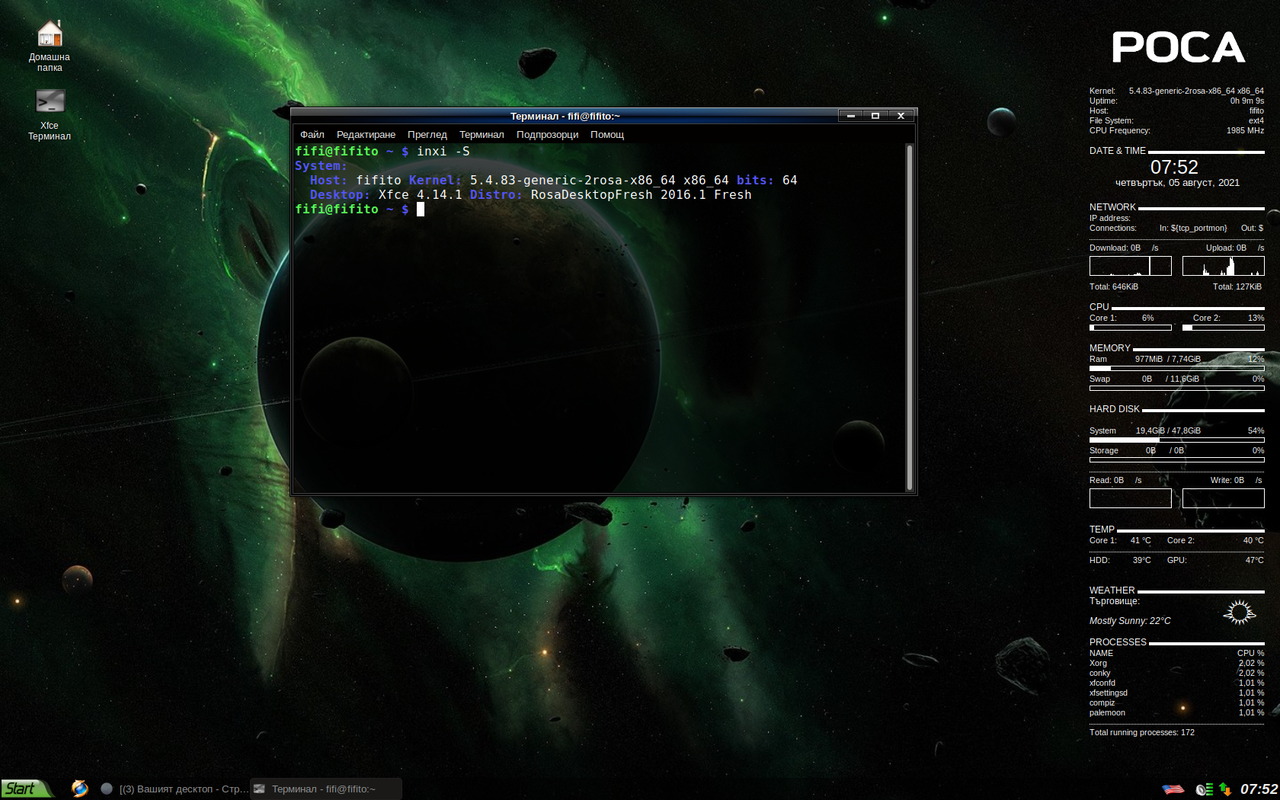Screen dimensions: 1280x800
Task: Open the Преглед terminal menu
Action: (x=427, y=134)
